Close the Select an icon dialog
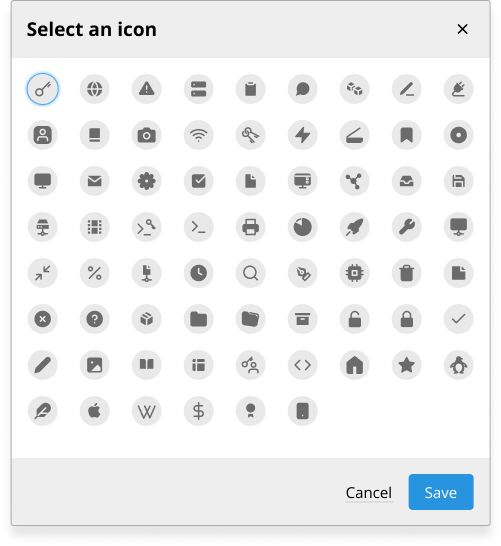Screen dimensions: 501x546 click(x=462, y=29)
